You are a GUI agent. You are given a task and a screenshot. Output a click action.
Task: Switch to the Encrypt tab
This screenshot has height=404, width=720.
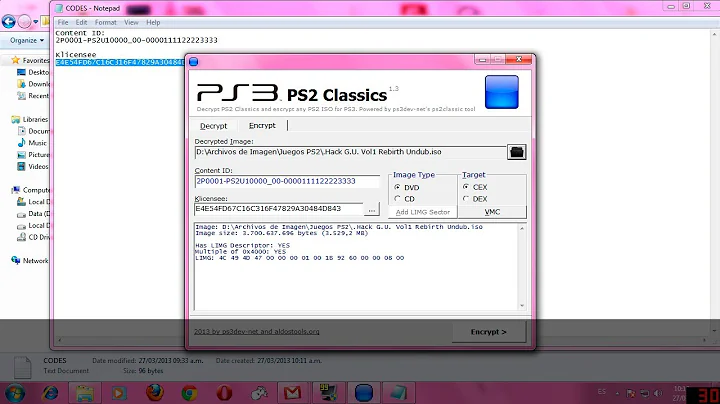[x=262, y=125]
